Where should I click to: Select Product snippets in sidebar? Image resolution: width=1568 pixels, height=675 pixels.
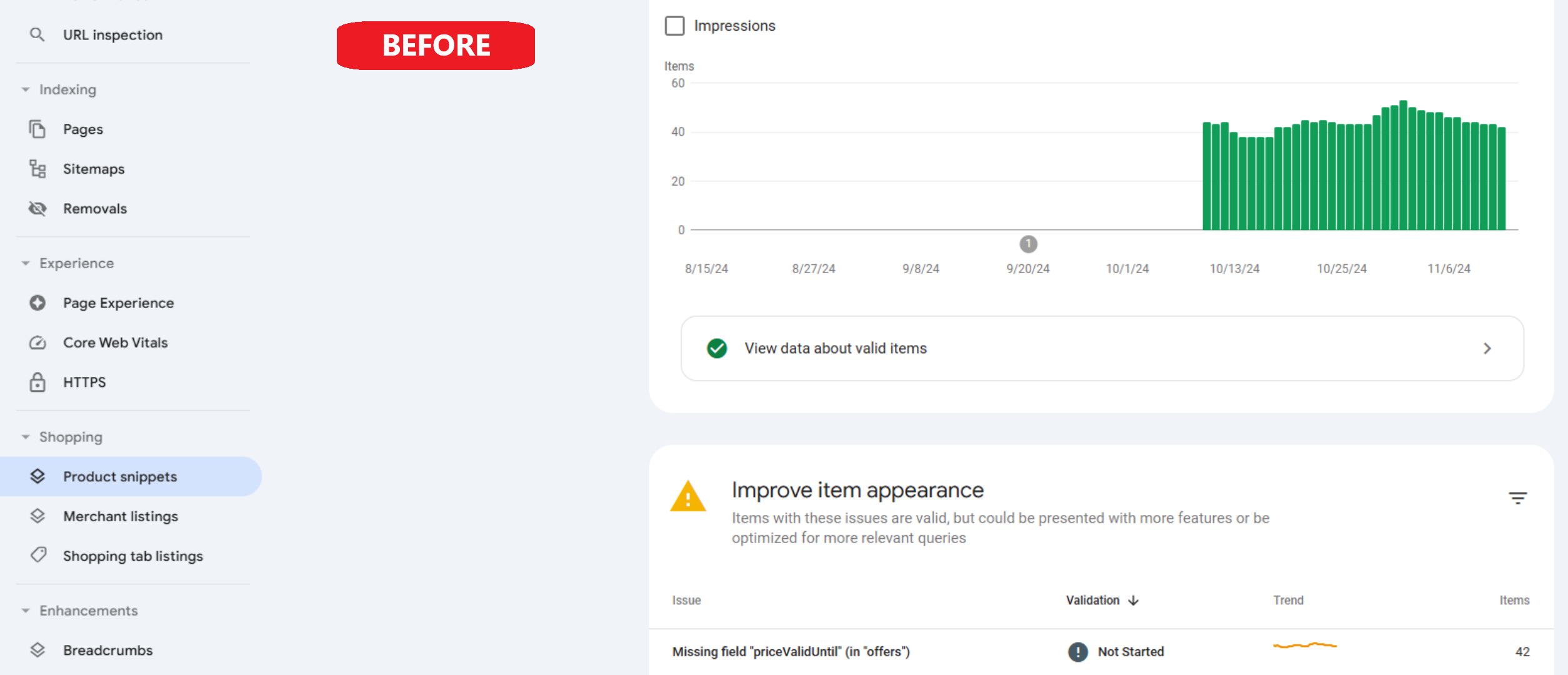(130, 476)
